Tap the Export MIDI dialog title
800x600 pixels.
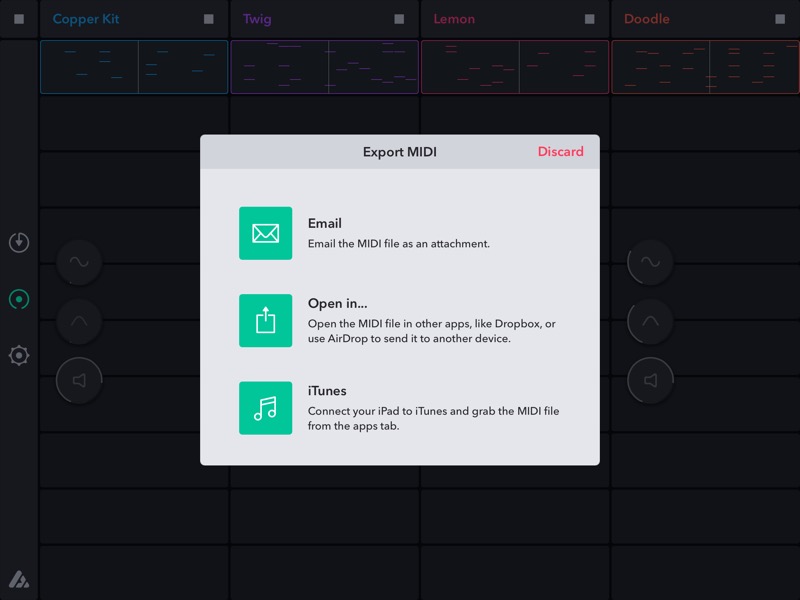click(x=399, y=152)
